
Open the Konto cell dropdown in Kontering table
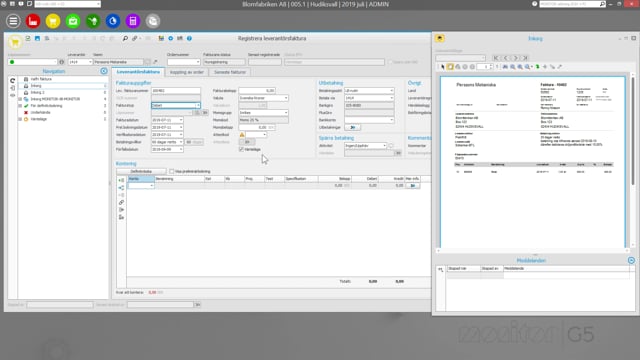pyautogui.click(x=151, y=186)
